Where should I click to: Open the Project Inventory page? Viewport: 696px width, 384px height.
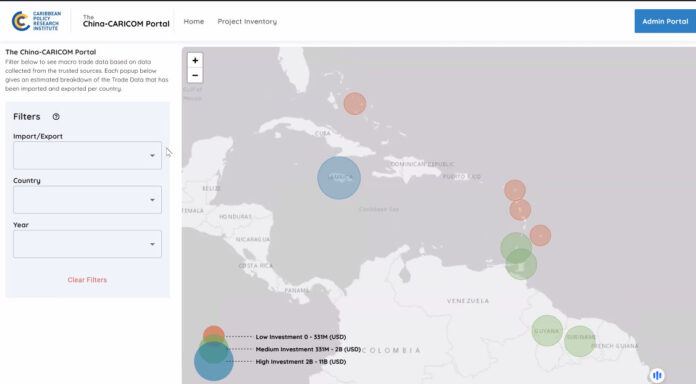[x=247, y=21]
